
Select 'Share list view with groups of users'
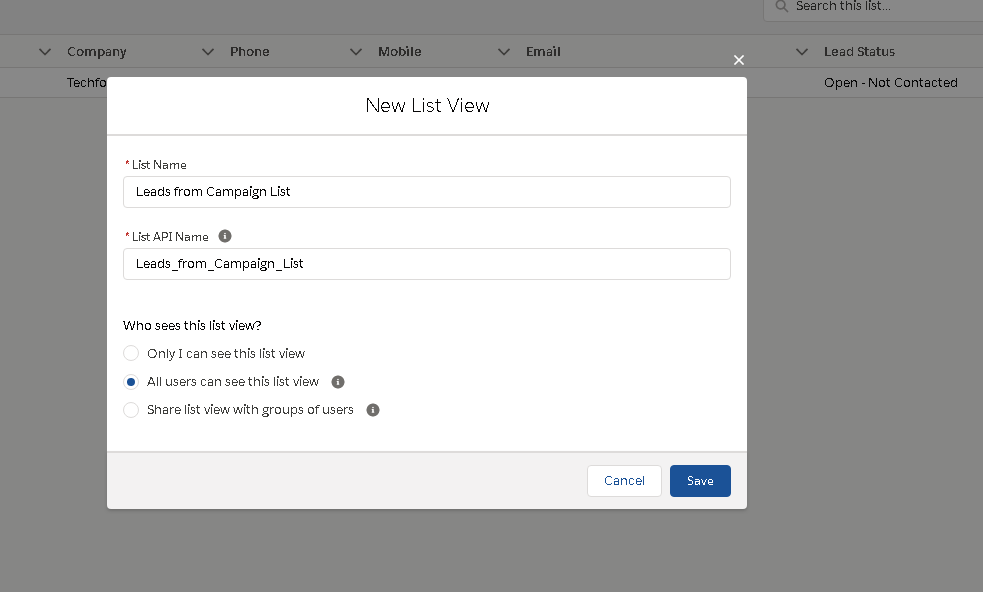[x=131, y=410]
